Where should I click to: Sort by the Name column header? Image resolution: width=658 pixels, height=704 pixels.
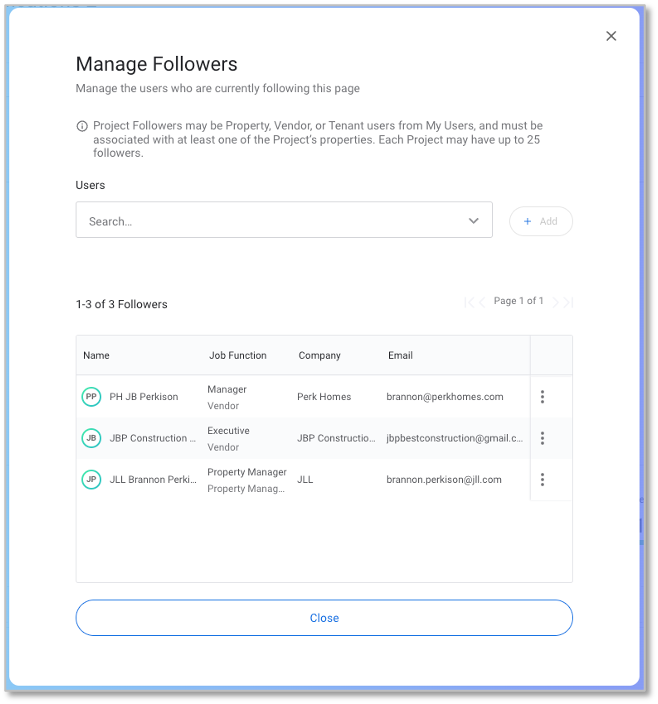pos(97,355)
